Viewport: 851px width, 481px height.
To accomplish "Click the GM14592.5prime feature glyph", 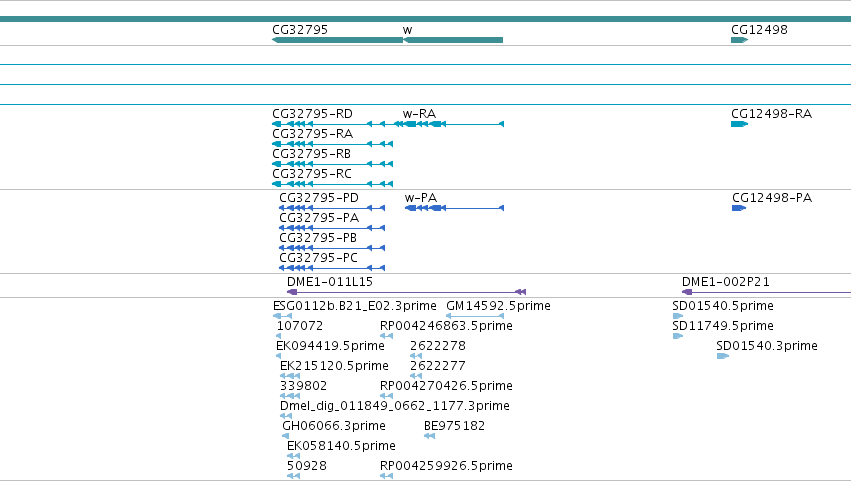I will pyautogui.click(x=475, y=316).
